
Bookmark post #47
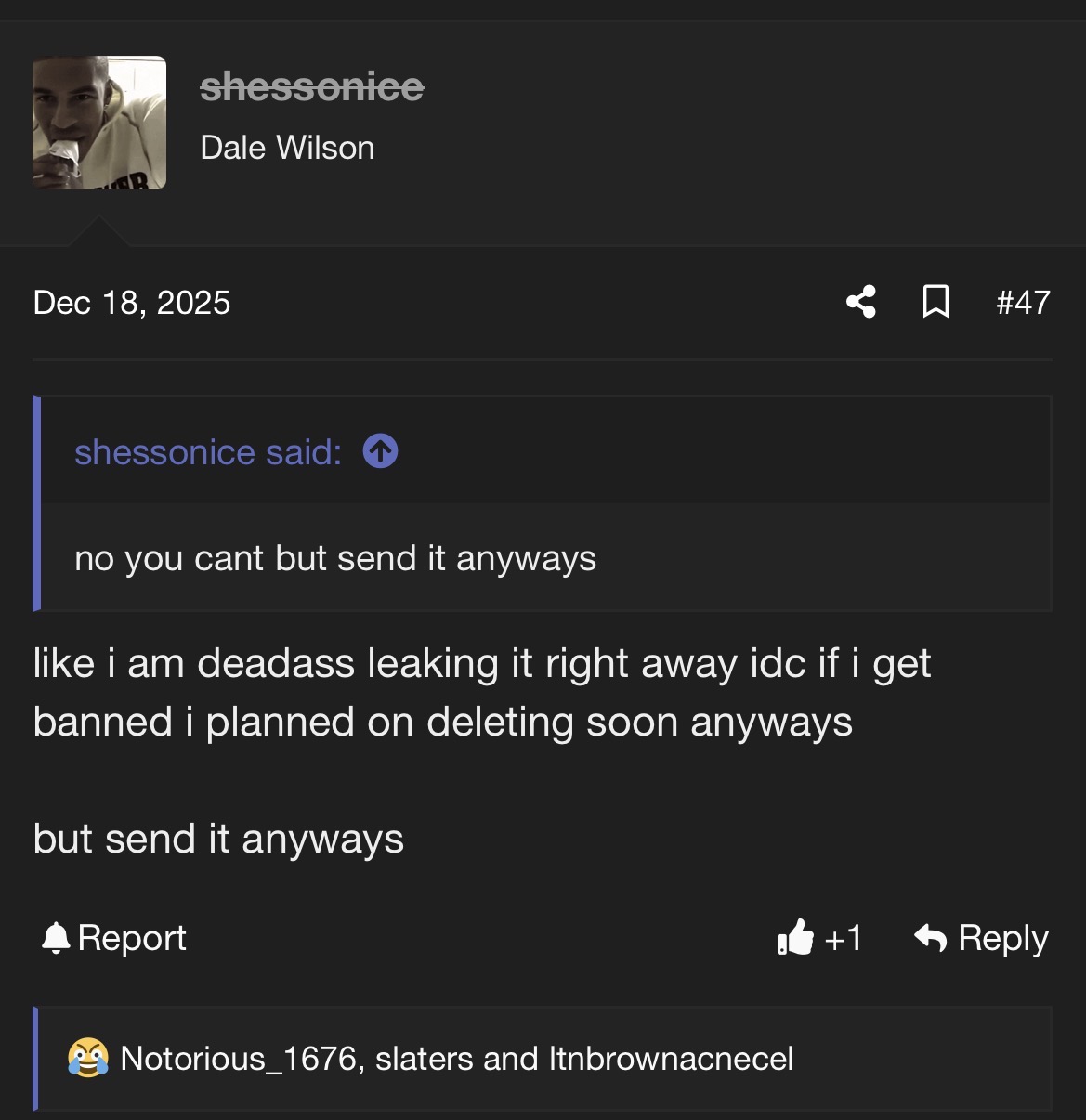click(x=936, y=302)
